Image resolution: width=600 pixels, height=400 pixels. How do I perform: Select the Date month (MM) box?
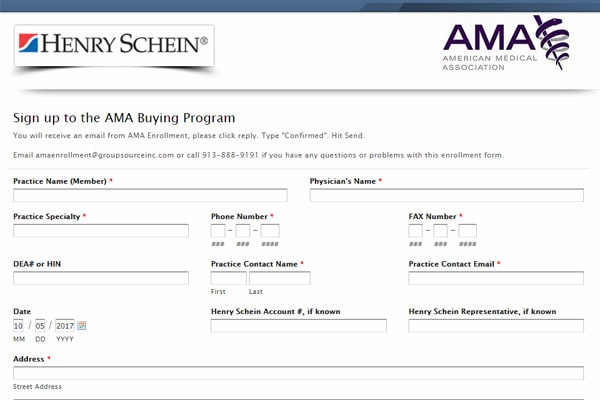19,325
